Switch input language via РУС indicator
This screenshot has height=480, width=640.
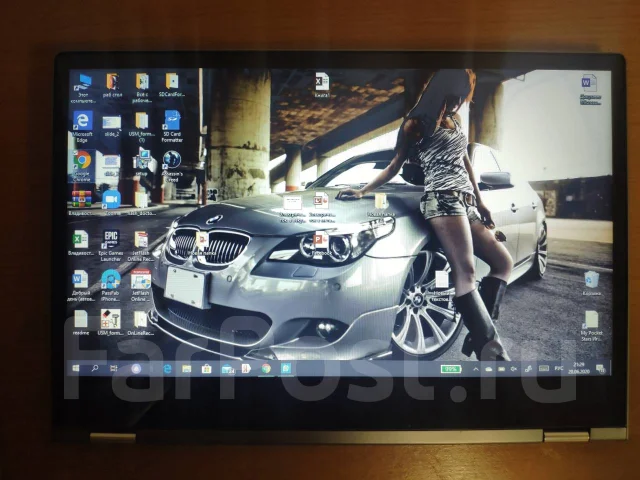tap(559, 369)
